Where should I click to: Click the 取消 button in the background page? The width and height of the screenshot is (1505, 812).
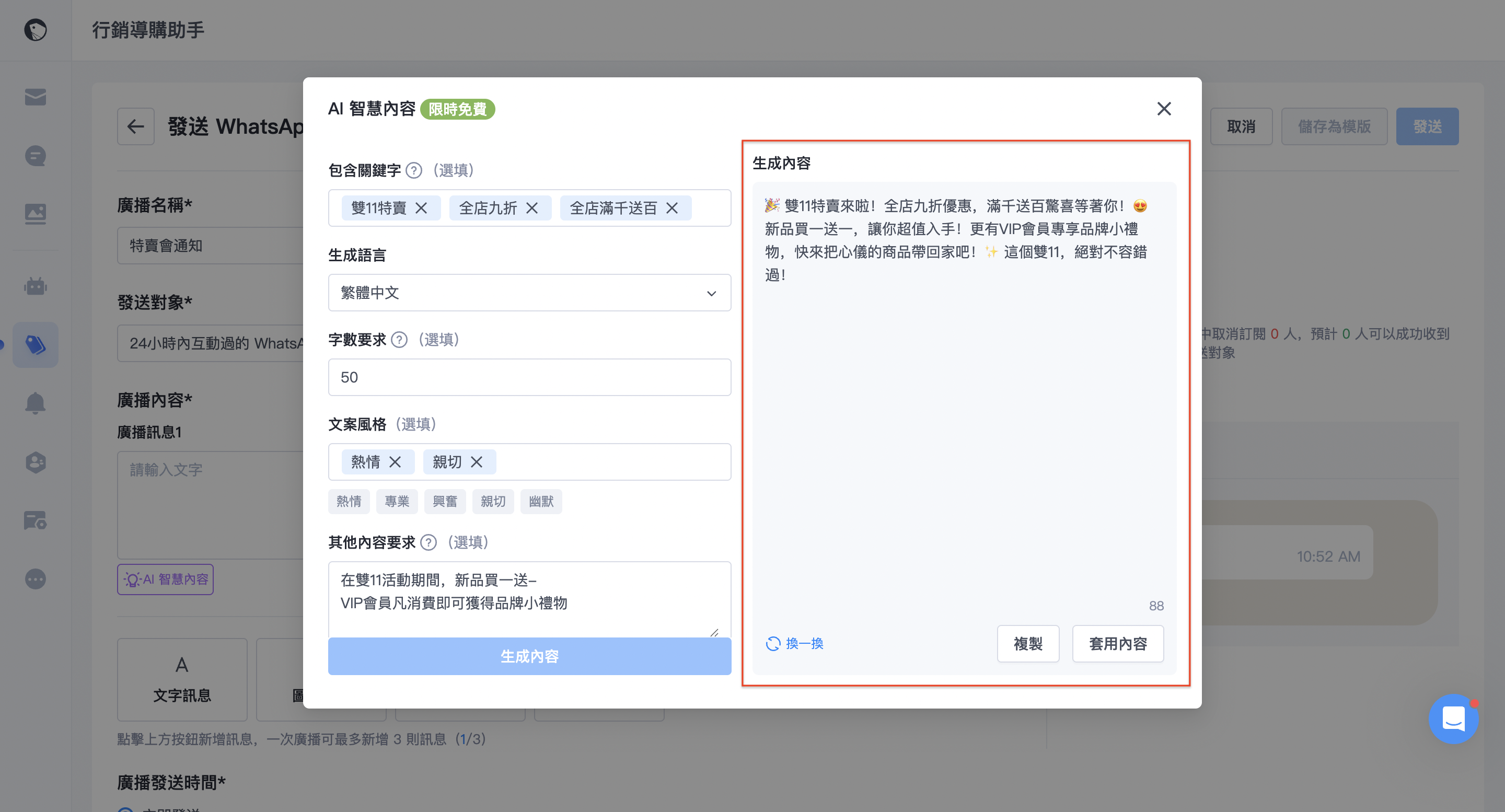coord(1241,126)
